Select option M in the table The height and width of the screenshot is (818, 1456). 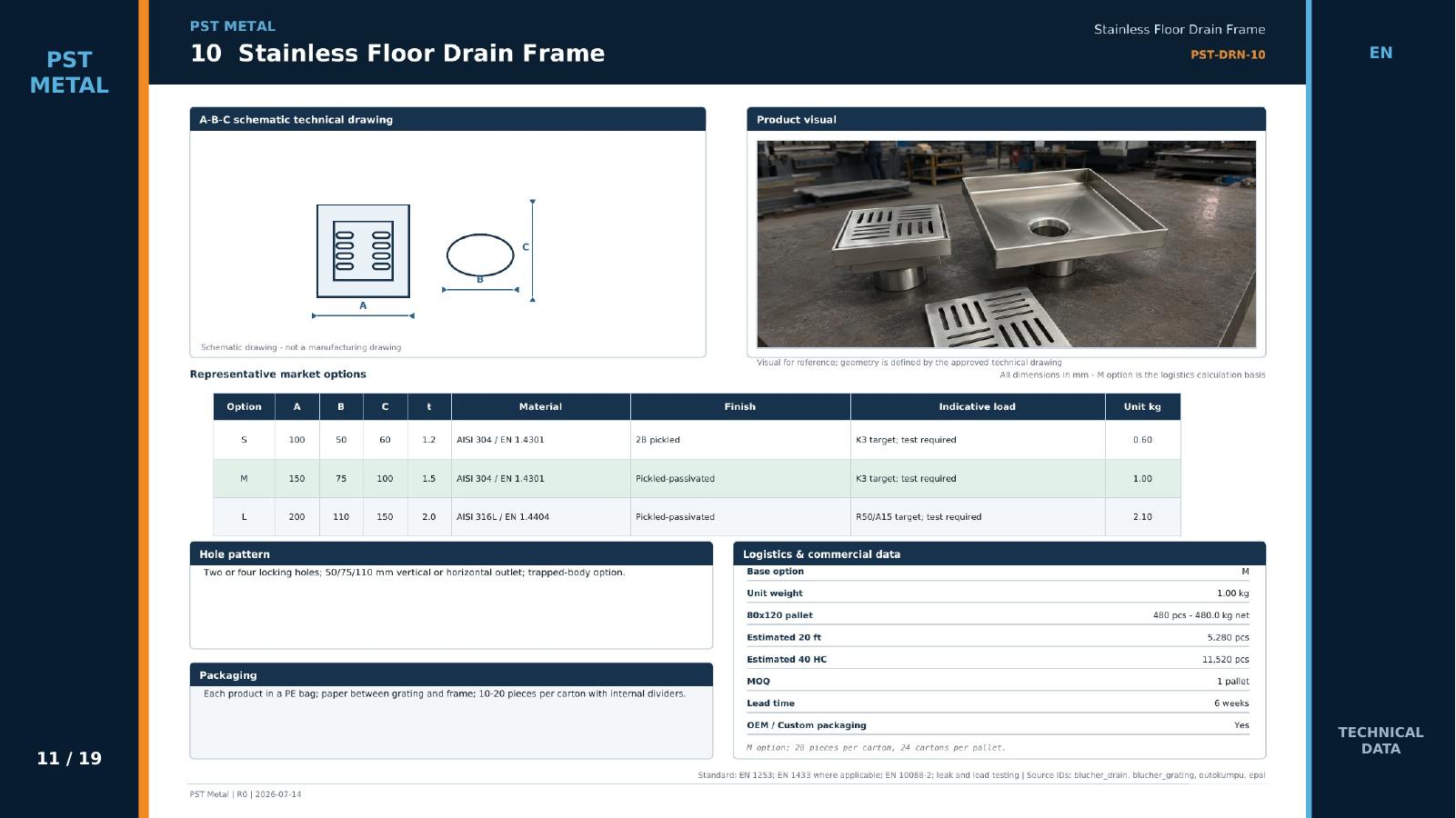coord(244,478)
